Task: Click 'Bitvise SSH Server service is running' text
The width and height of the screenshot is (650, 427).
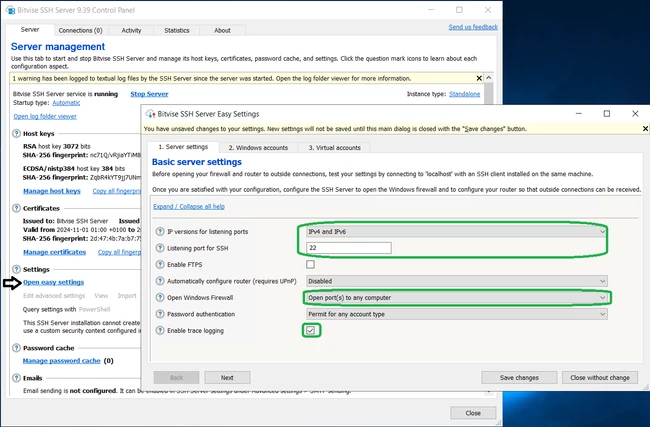Action: point(65,94)
